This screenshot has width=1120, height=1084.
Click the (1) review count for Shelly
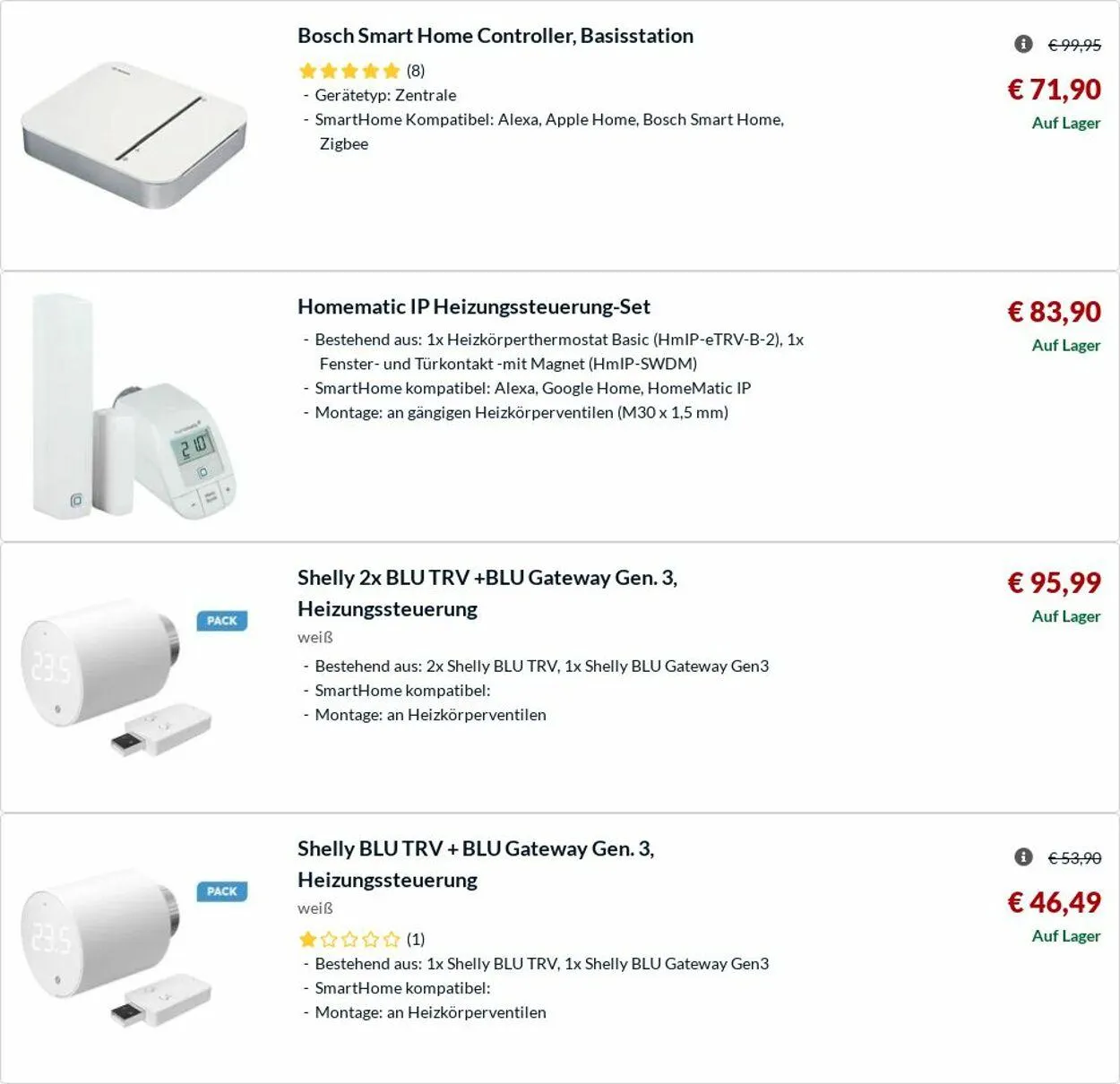click(x=416, y=939)
